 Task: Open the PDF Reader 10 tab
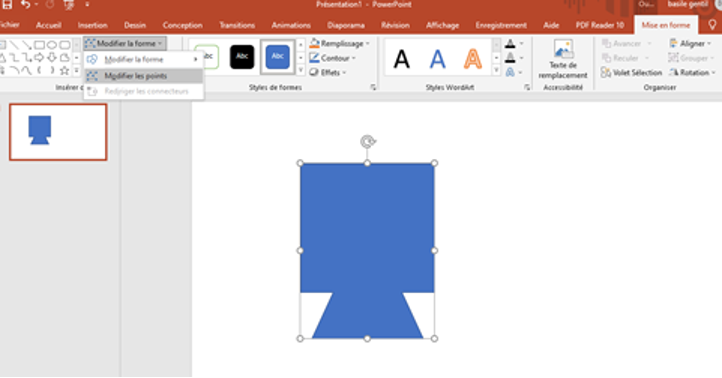point(600,25)
